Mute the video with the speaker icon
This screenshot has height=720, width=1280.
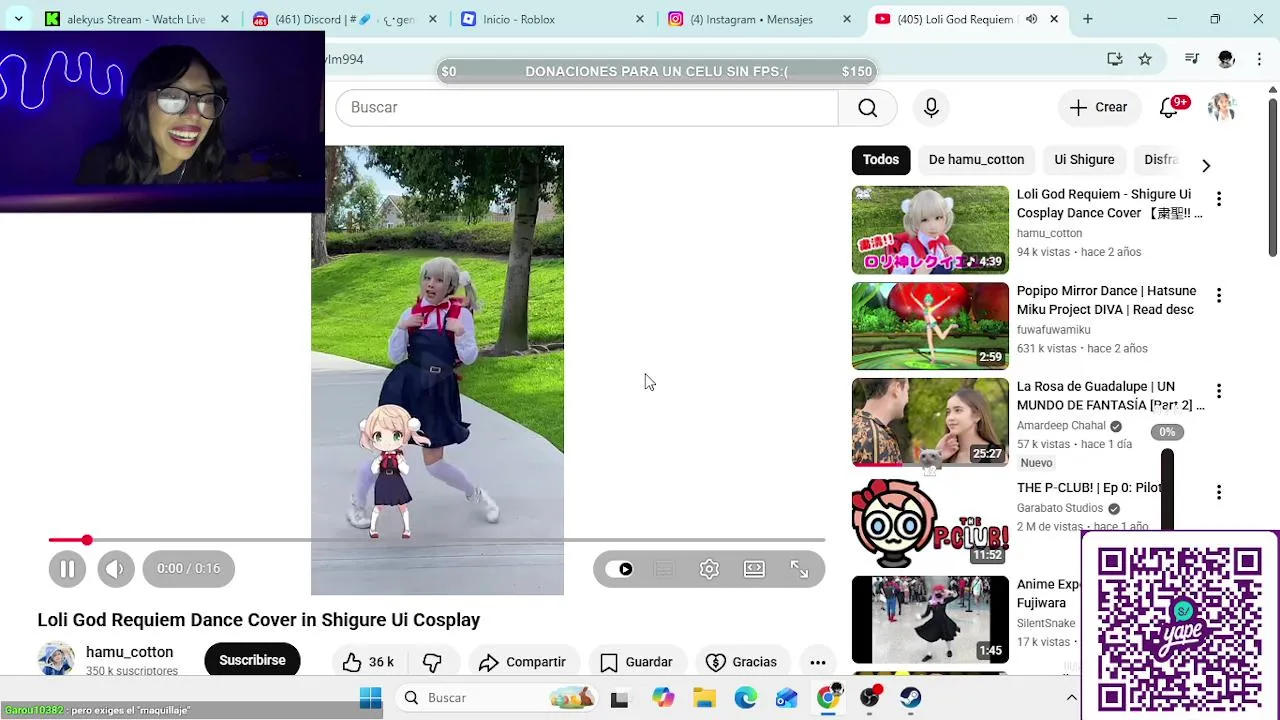pos(115,568)
